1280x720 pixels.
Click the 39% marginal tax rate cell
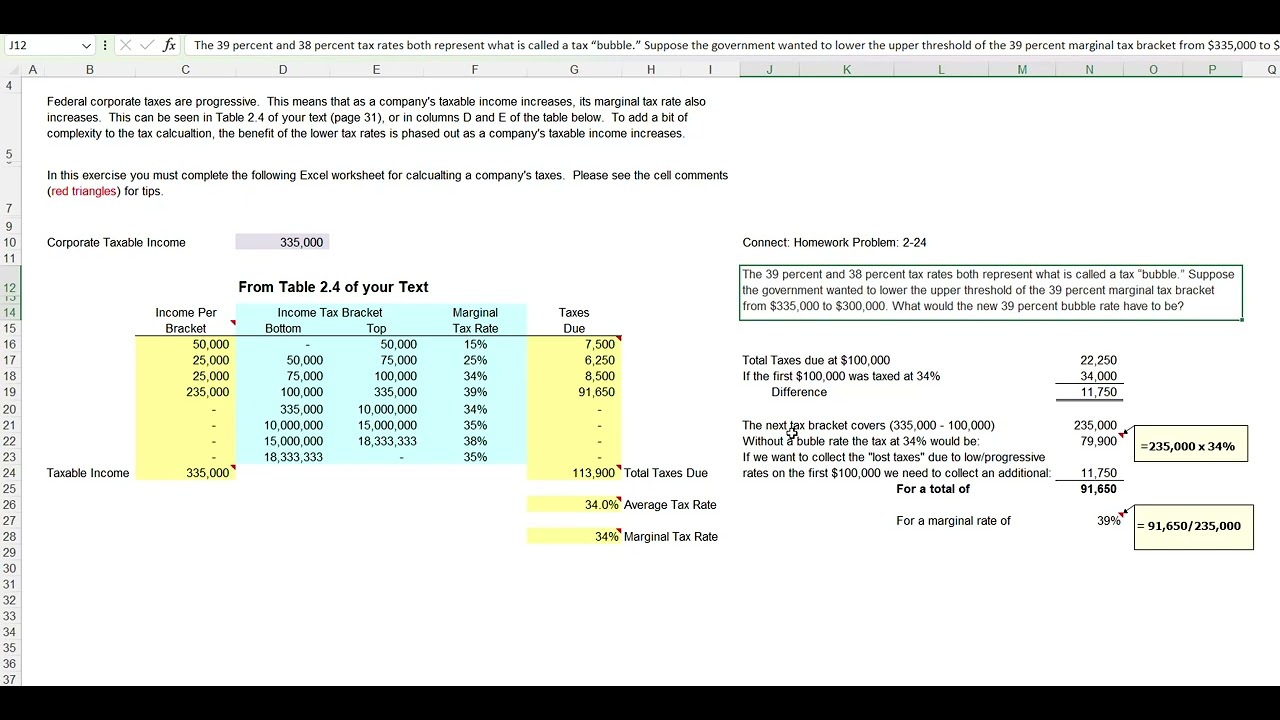[x=475, y=392]
